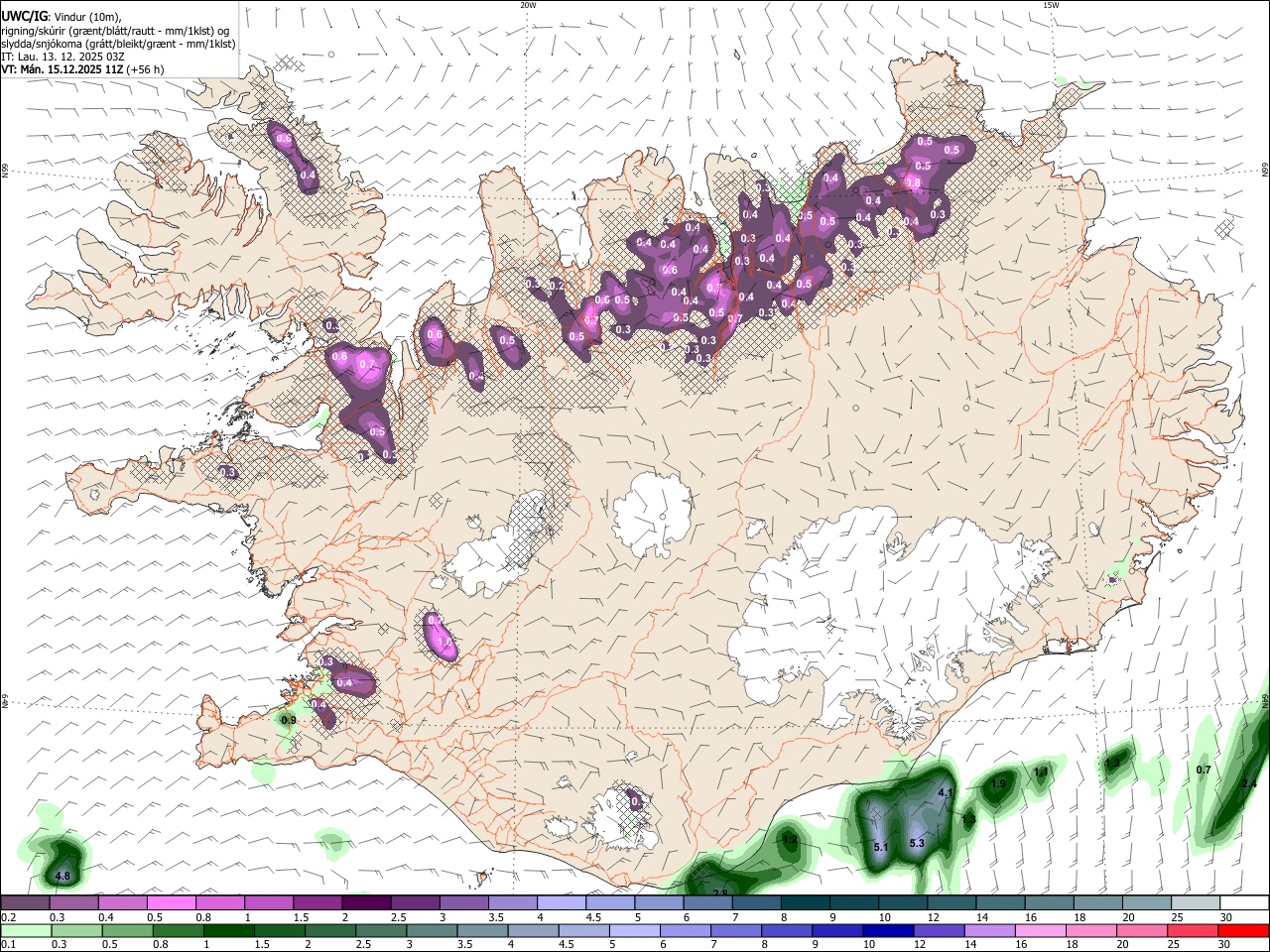Pick the bright pink swatch in upper legend row
Image resolution: width=1270 pixels, height=952 pixels.
[171, 903]
